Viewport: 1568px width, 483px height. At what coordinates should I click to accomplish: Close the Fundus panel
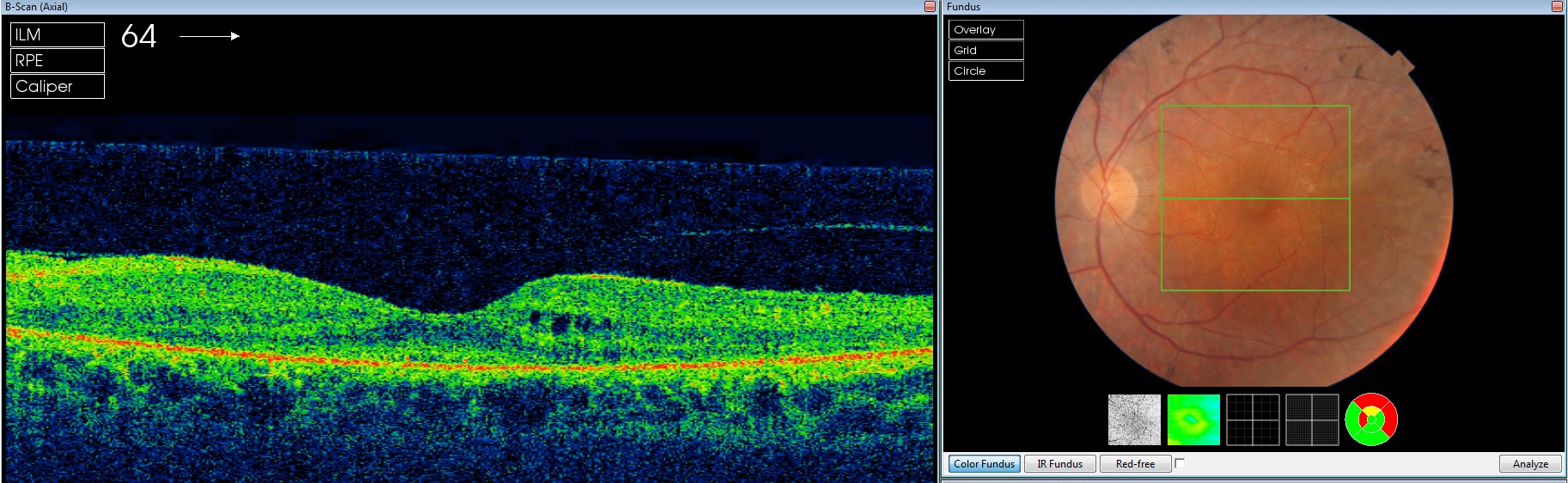pyautogui.click(x=1557, y=7)
